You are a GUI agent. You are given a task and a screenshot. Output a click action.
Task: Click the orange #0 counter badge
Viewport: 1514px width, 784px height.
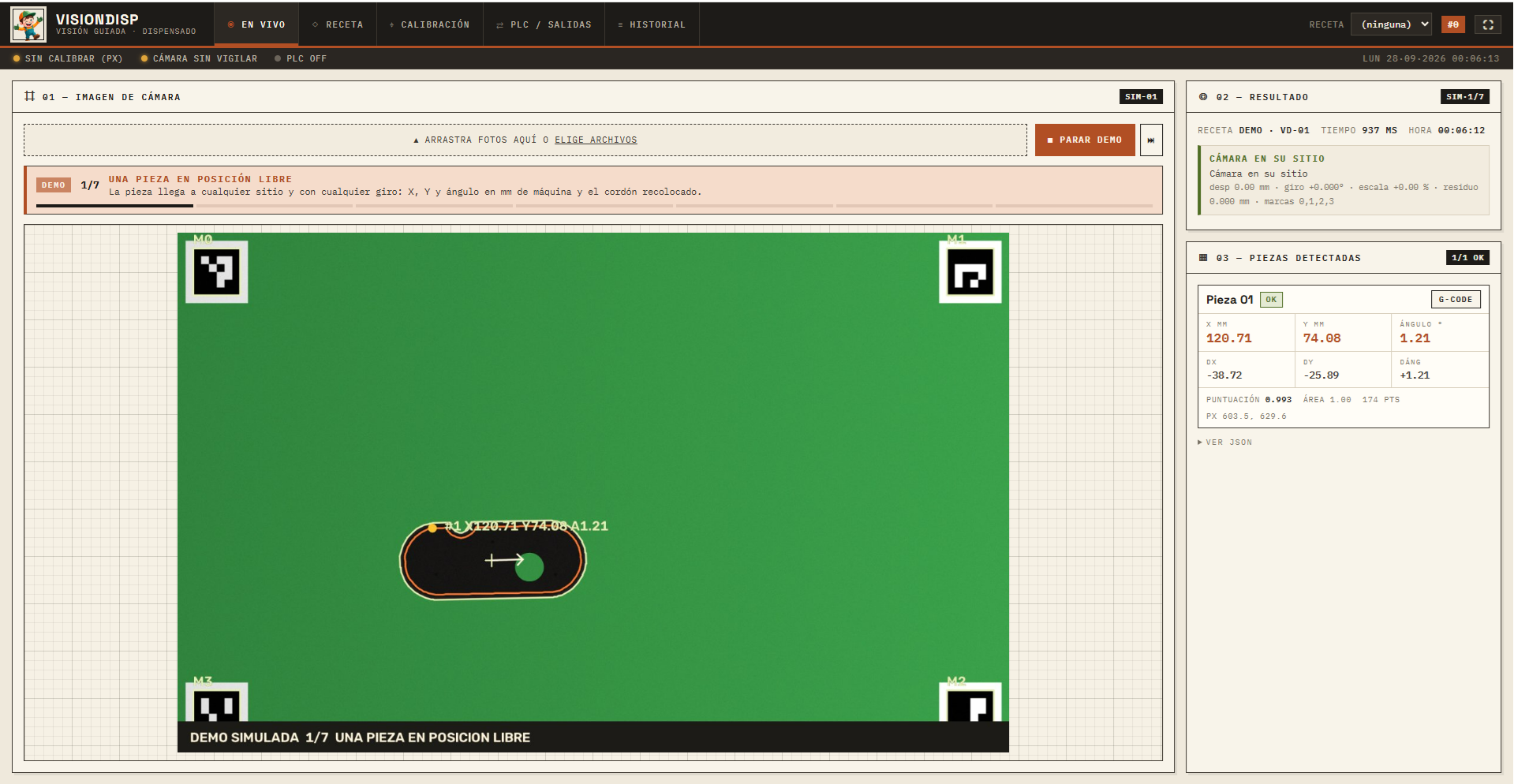tap(1452, 24)
